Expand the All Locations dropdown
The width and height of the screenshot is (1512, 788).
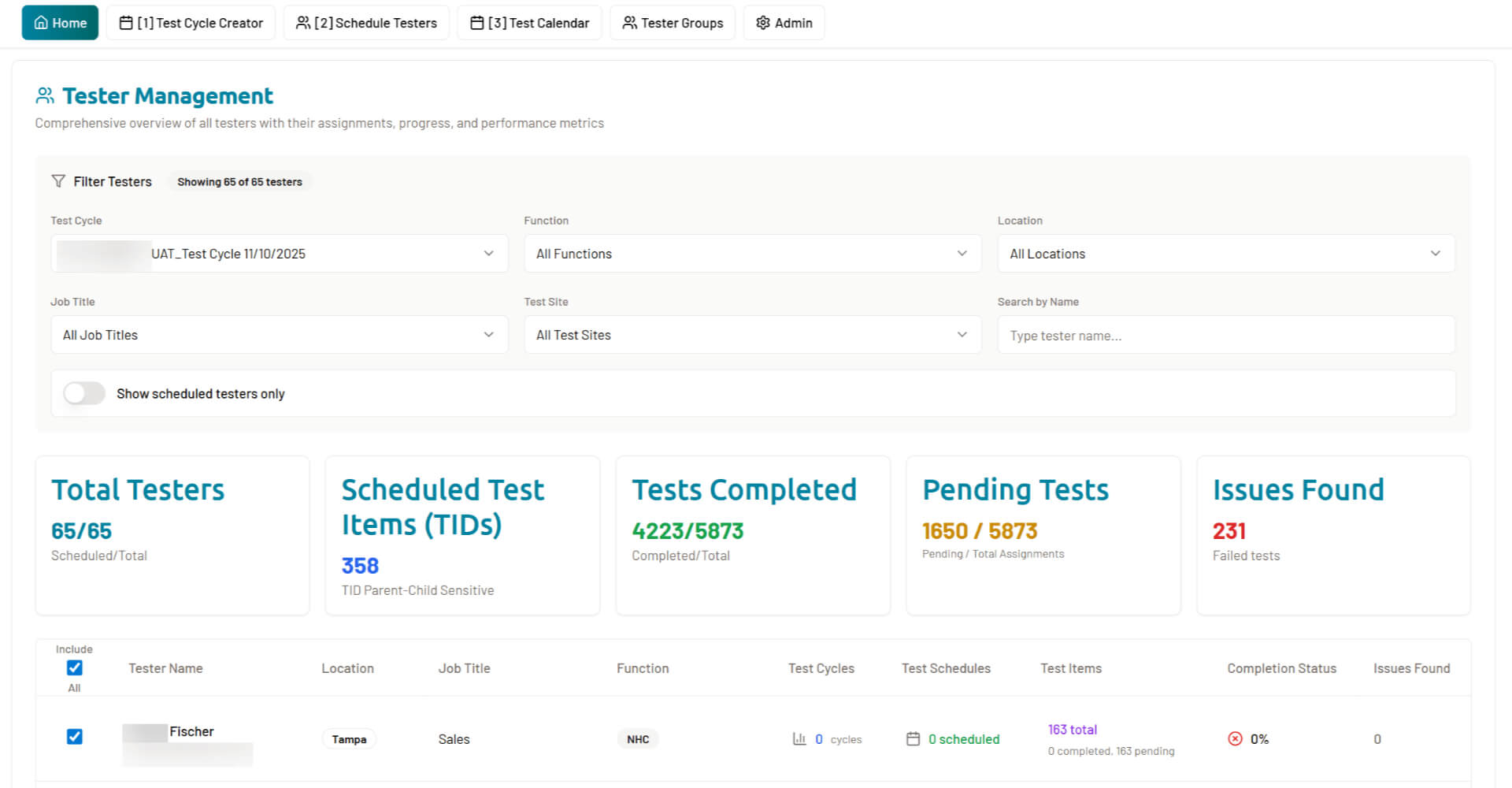(x=1225, y=253)
